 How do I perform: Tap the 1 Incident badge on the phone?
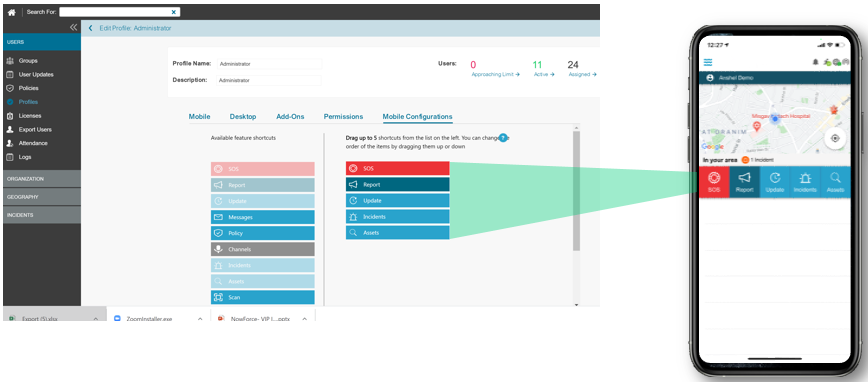(x=758, y=160)
